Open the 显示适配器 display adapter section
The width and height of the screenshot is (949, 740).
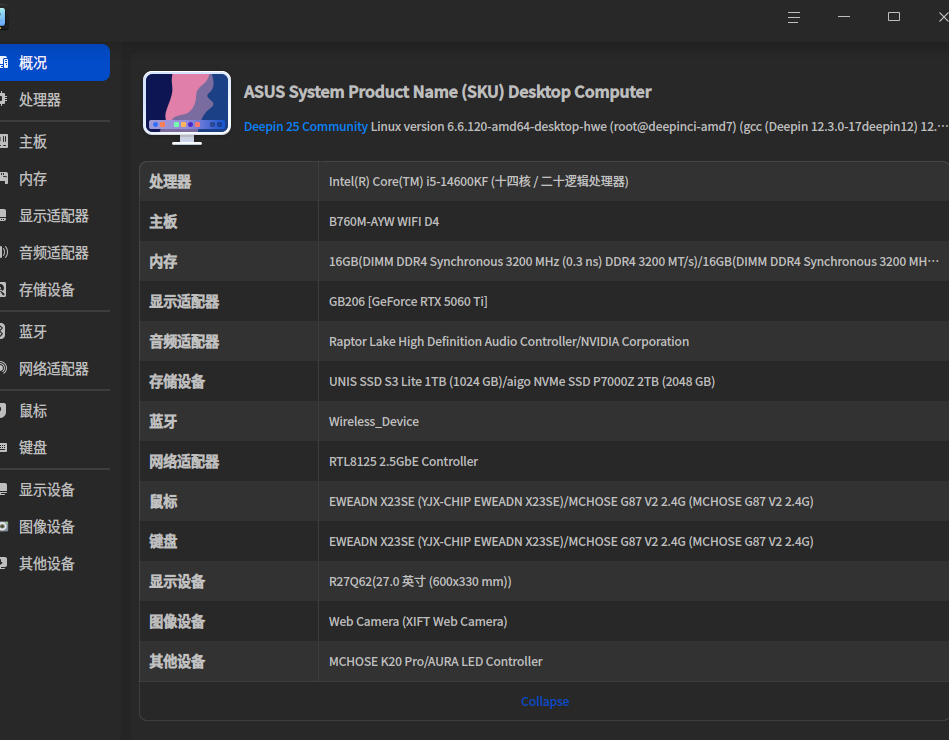click(x=54, y=216)
